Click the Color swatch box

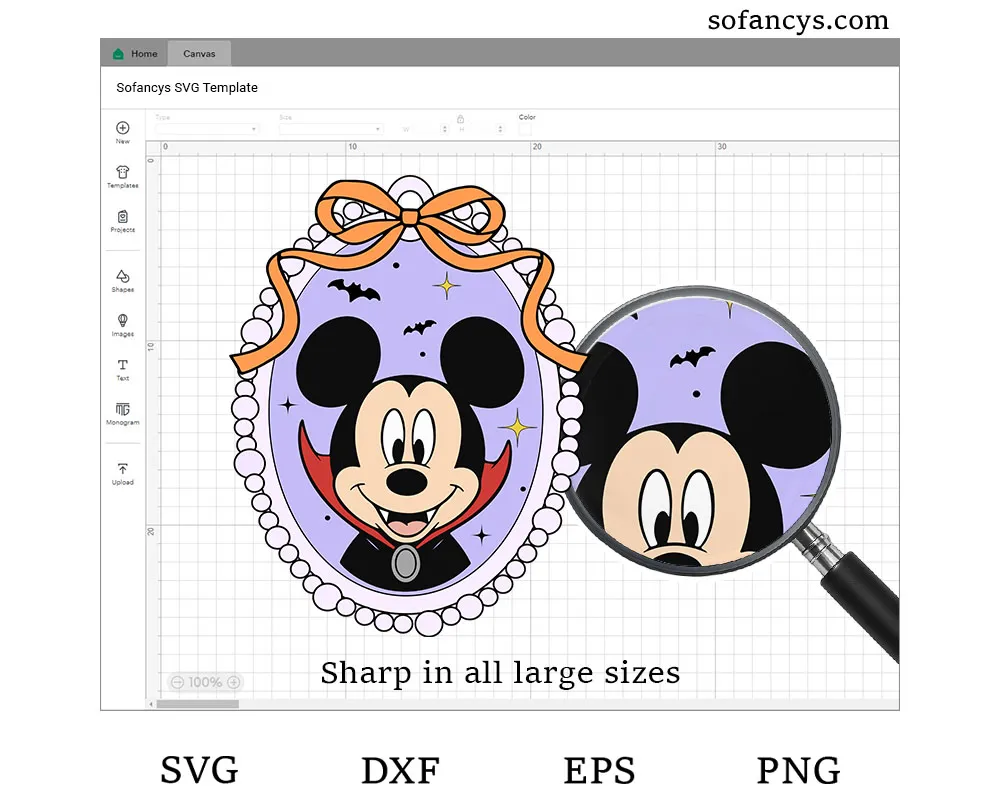(x=525, y=130)
